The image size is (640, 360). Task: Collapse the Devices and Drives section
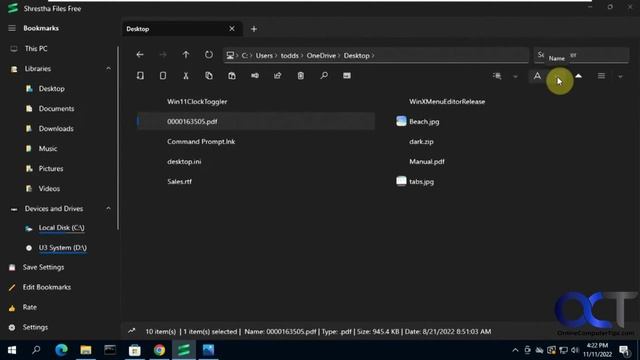click(x=108, y=209)
